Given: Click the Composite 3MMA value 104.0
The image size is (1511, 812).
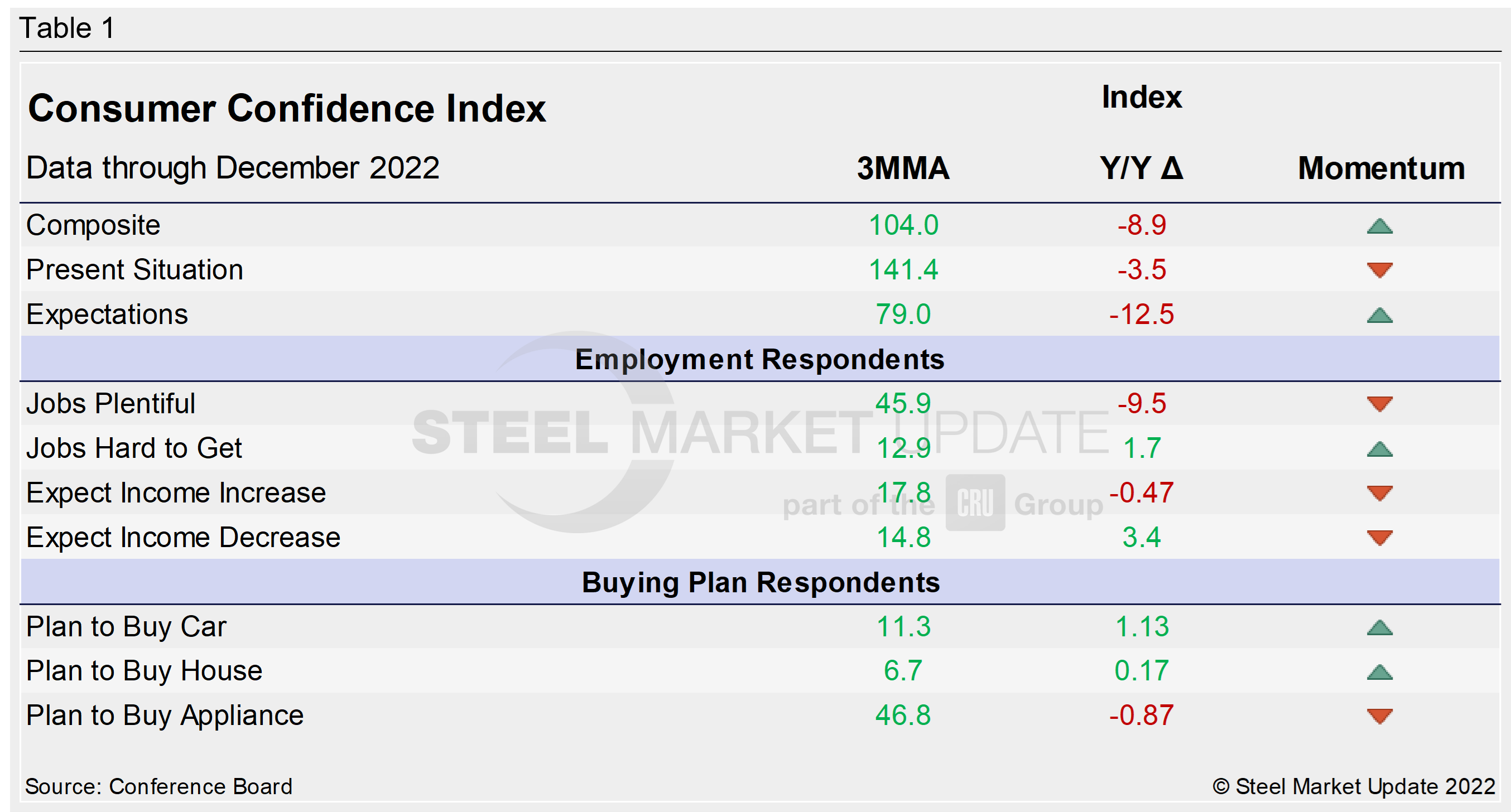Looking at the screenshot, I should pyautogui.click(x=903, y=225).
